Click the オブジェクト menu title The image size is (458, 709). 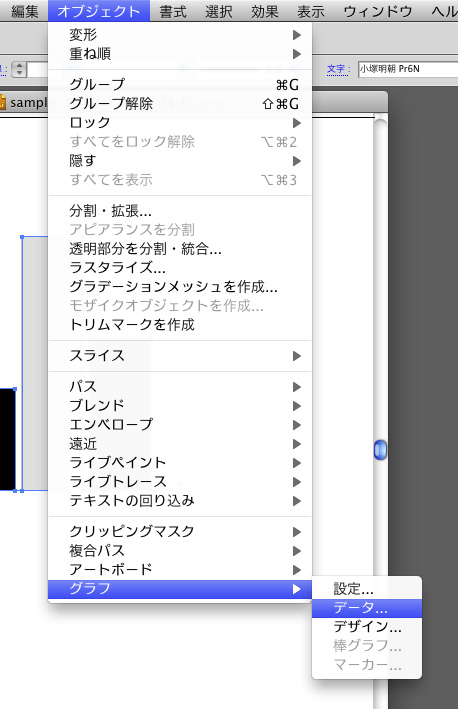click(99, 11)
